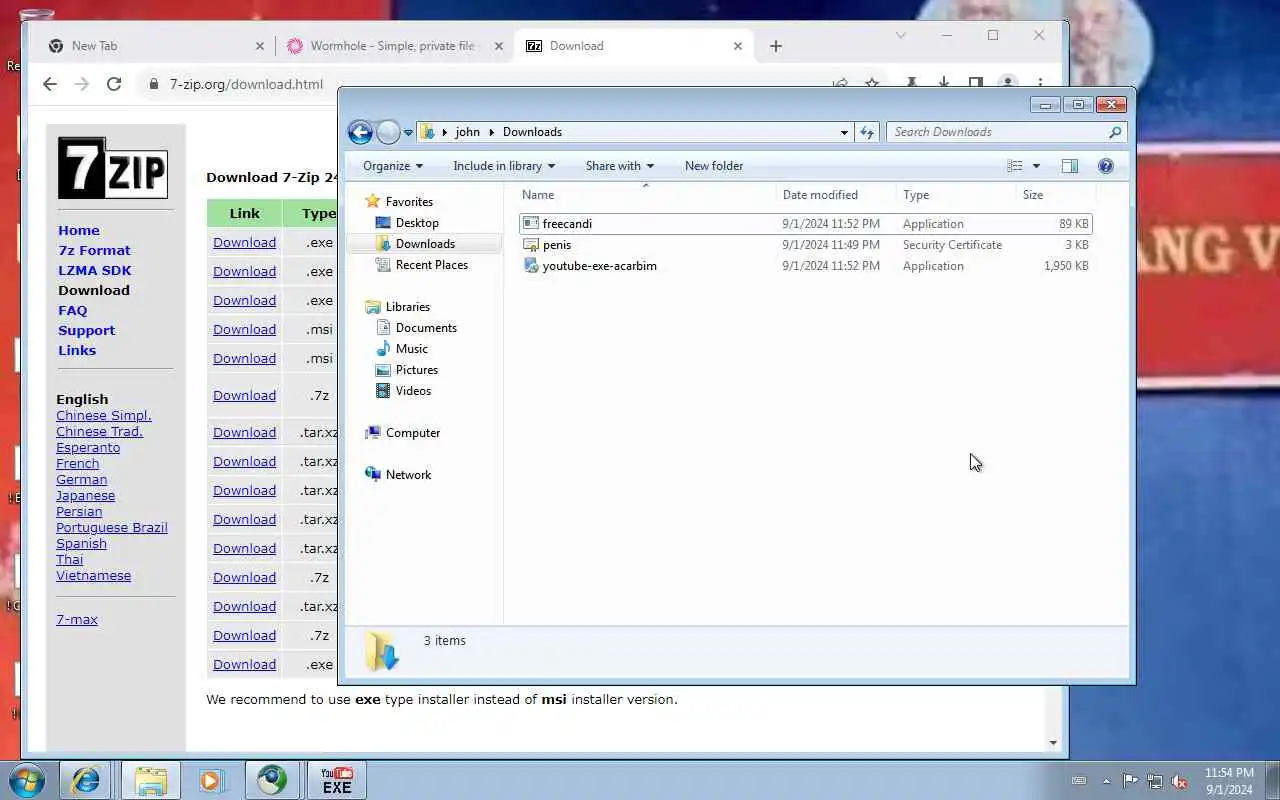The image size is (1280, 800).
Task: Open the Music library
Action: pyautogui.click(x=411, y=349)
